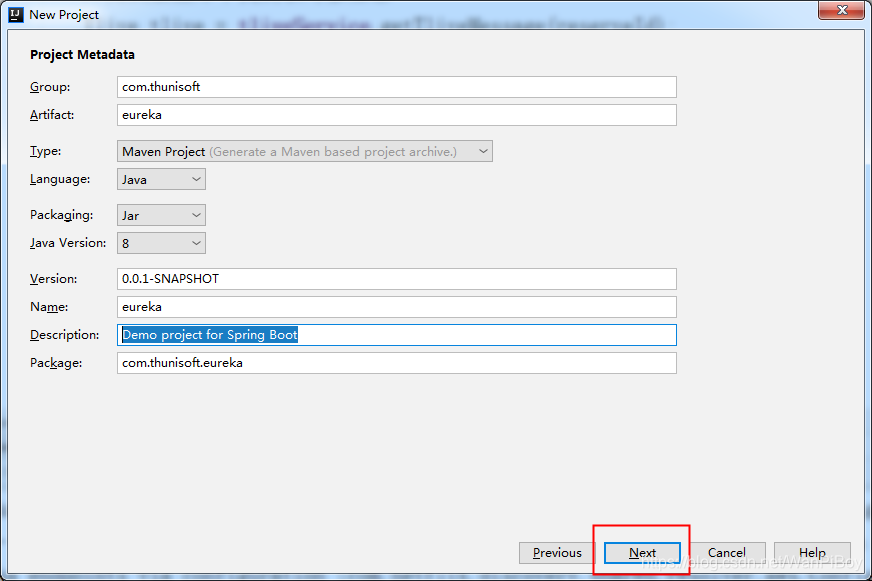The width and height of the screenshot is (872, 581).
Task: Click the Version field with 0.0.1-SNAPSHOT
Action: pyautogui.click(x=397, y=279)
